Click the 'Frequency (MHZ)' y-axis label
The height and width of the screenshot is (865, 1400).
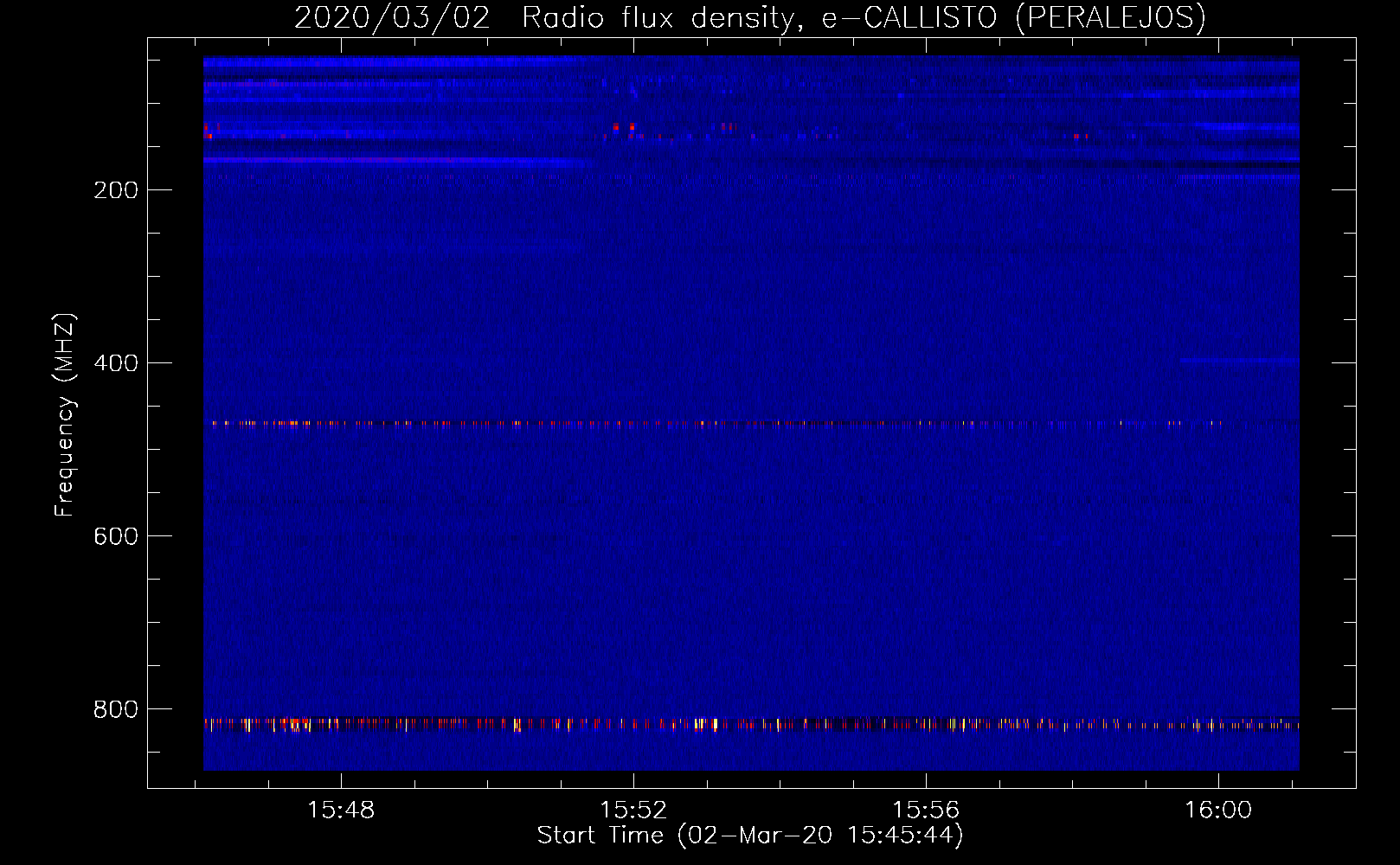pyautogui.click(x=65, y=415)
